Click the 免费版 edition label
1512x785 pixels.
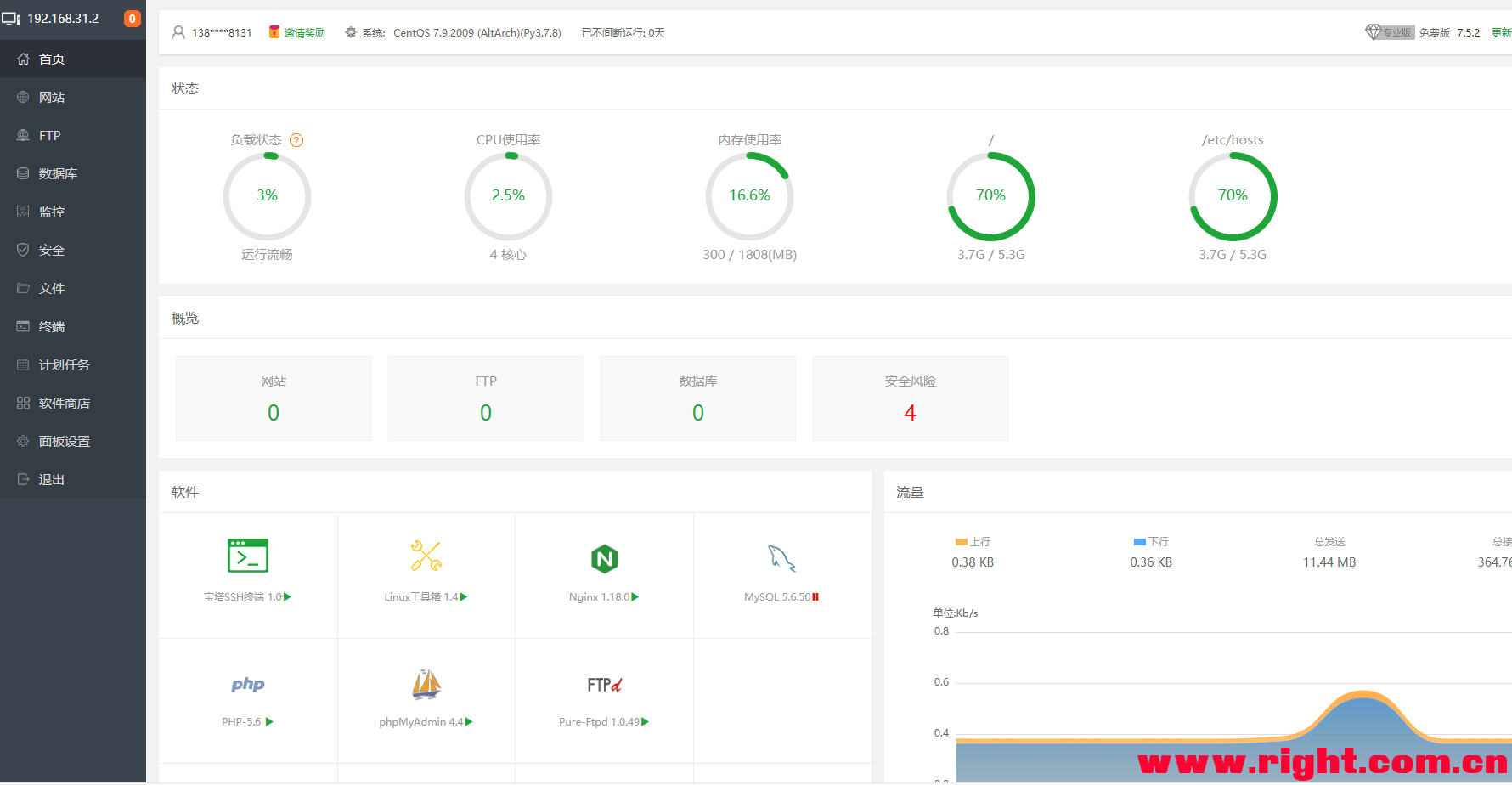[1434, 32]
